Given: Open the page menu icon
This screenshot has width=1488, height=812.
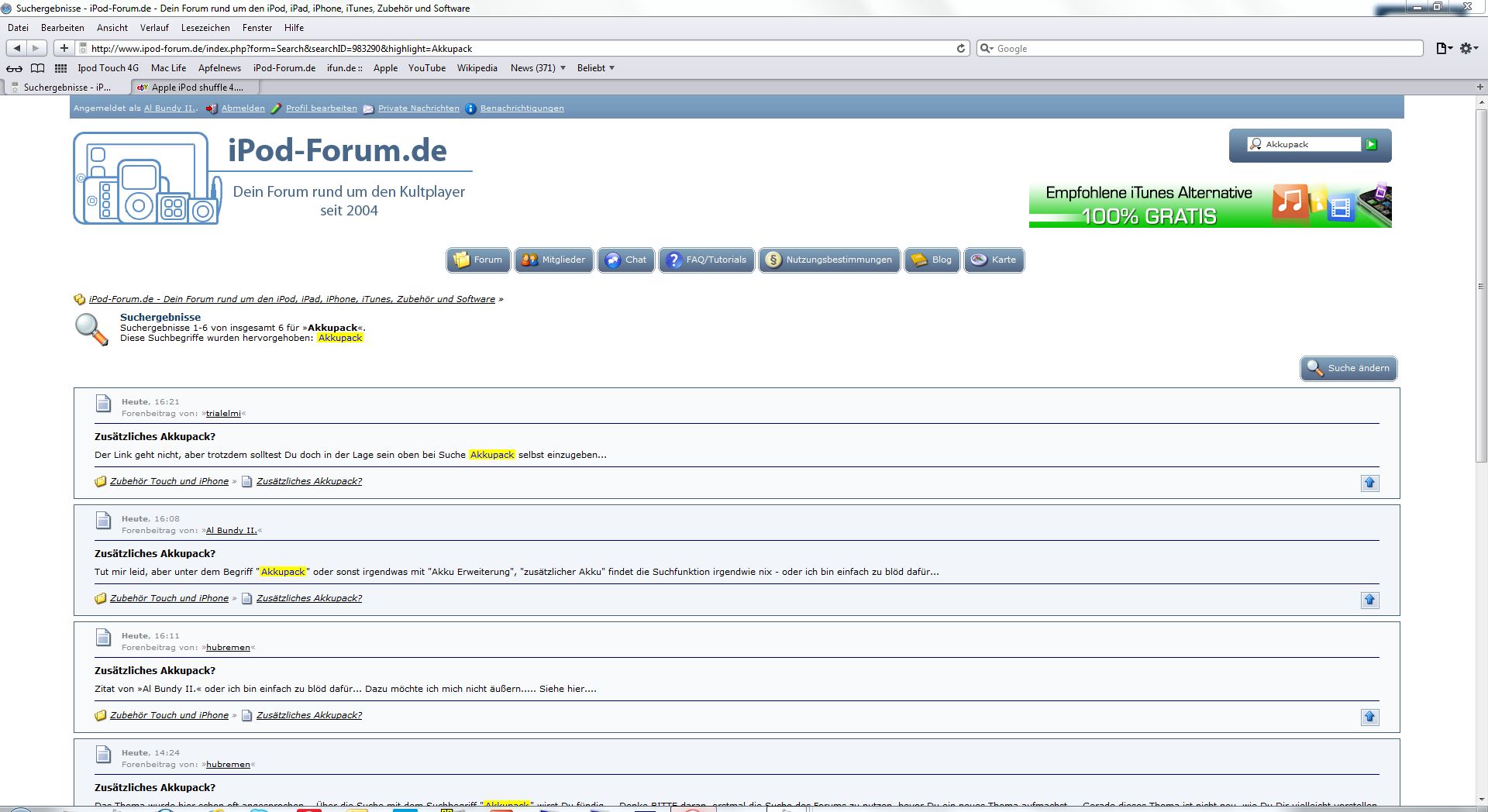Looking at the screenshot, I should click(x=1444, y=48).
